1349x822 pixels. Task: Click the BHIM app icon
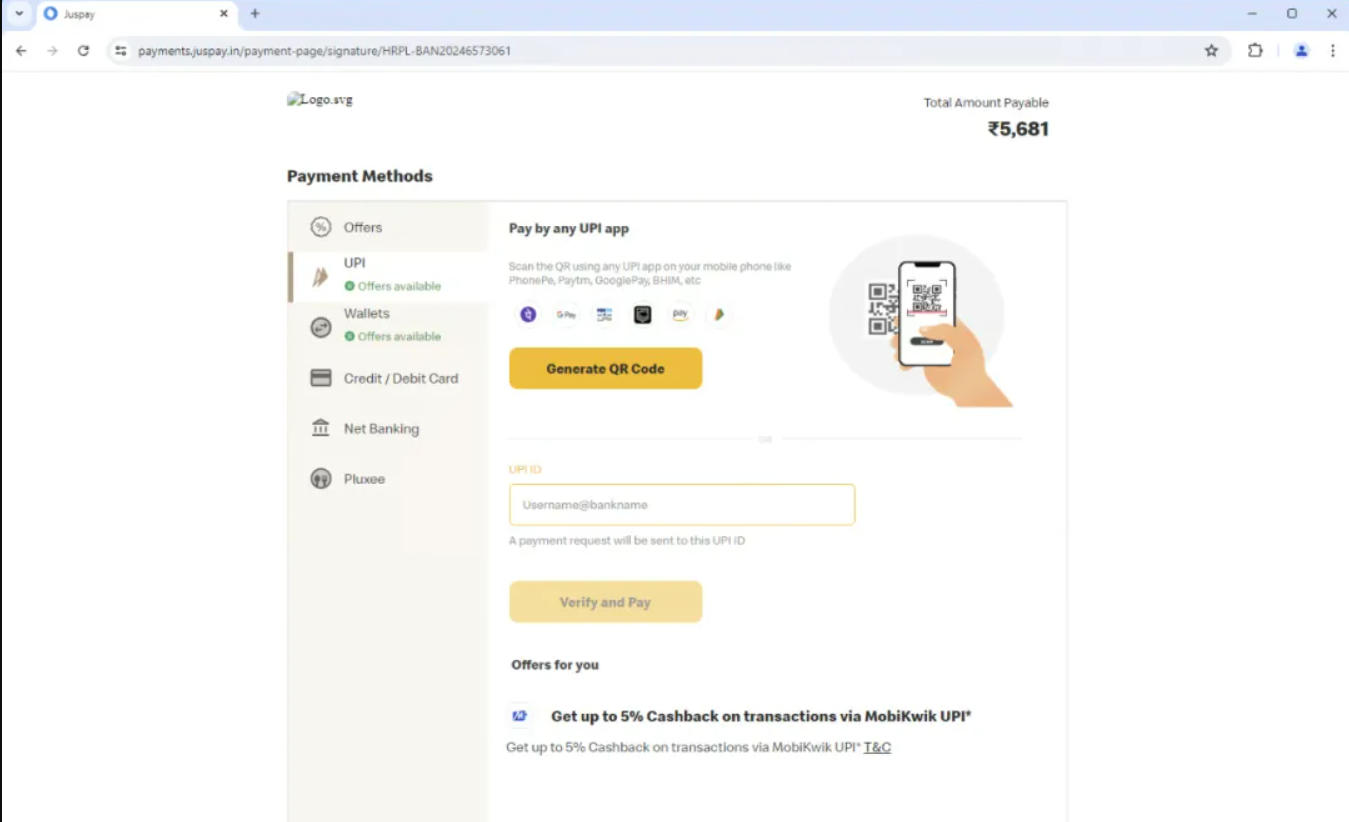pos(718,315)
